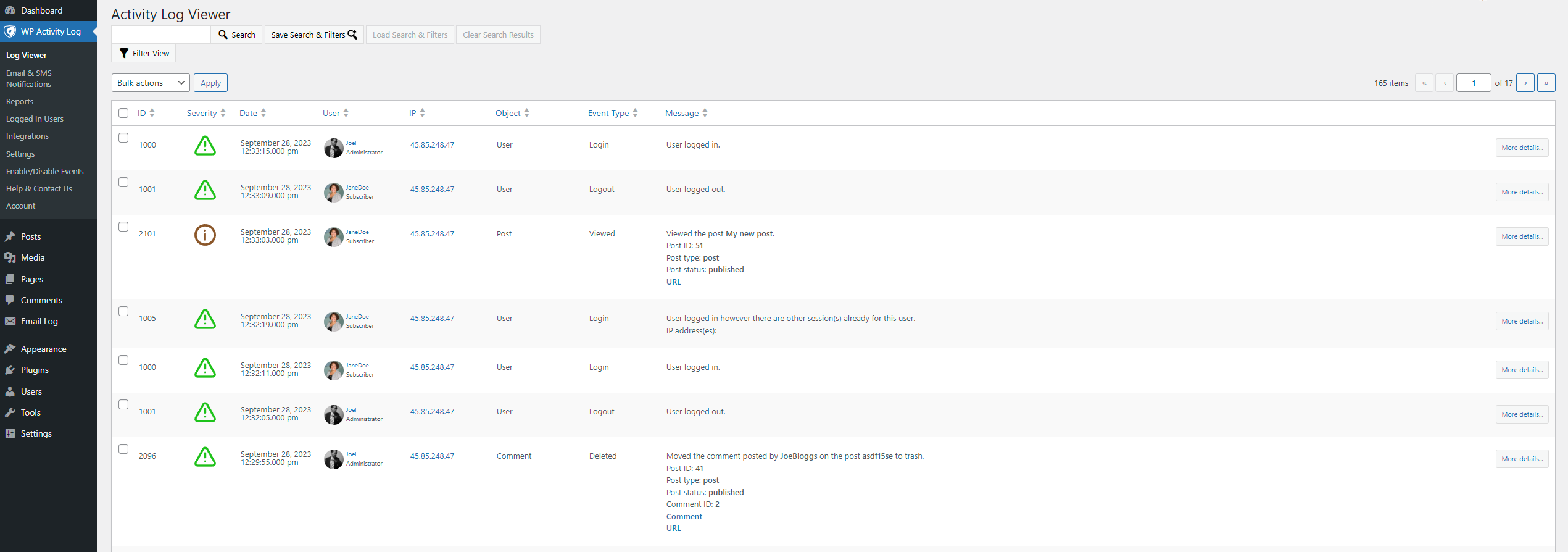
Task: Go to the next page of results
Action: tap(1525, 83)
